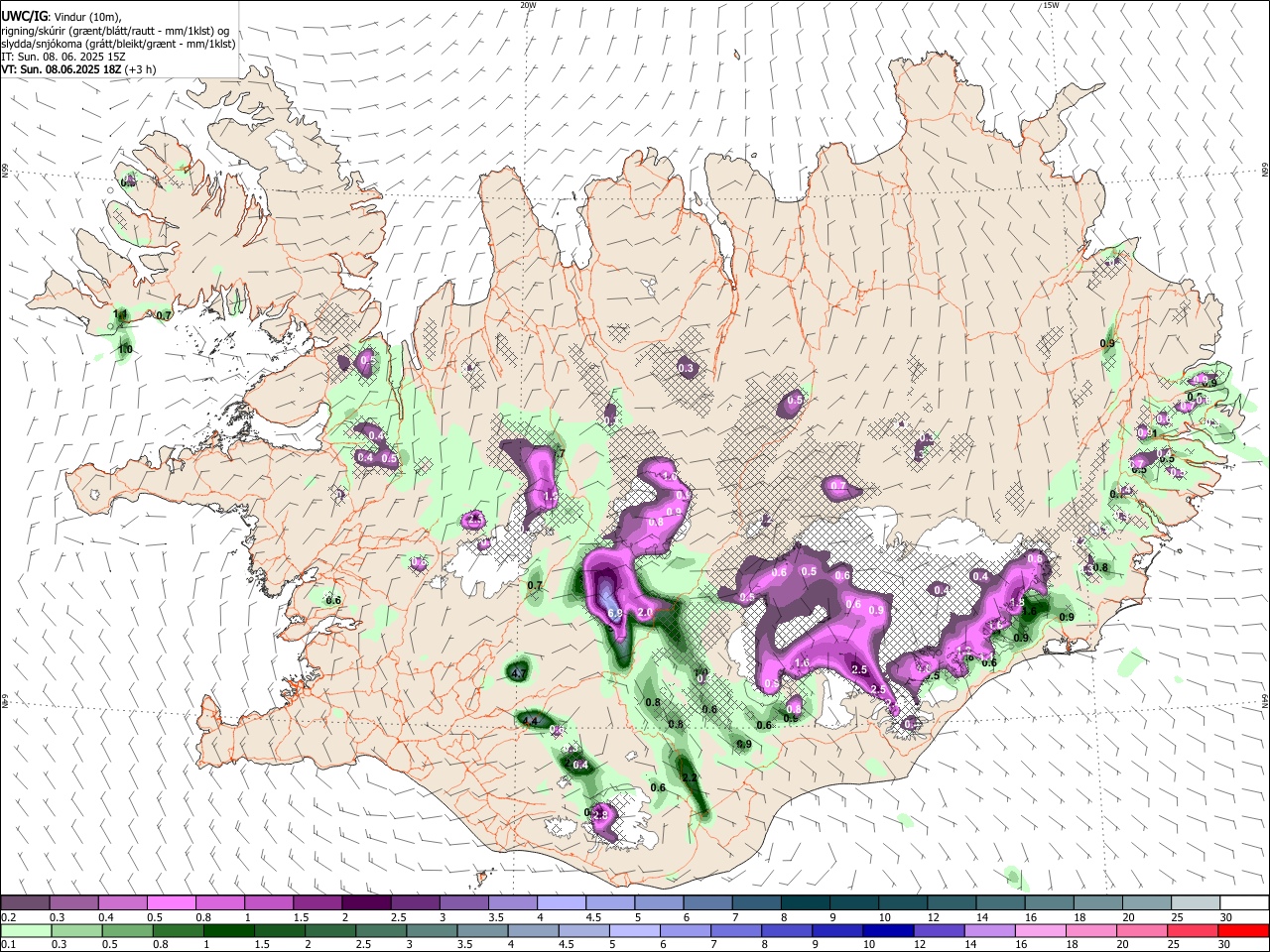Screen dimensions: 1270x952
Task: Click the bright pink 0.5–0.8 snow legend swatch
Action: coord(171,903)
